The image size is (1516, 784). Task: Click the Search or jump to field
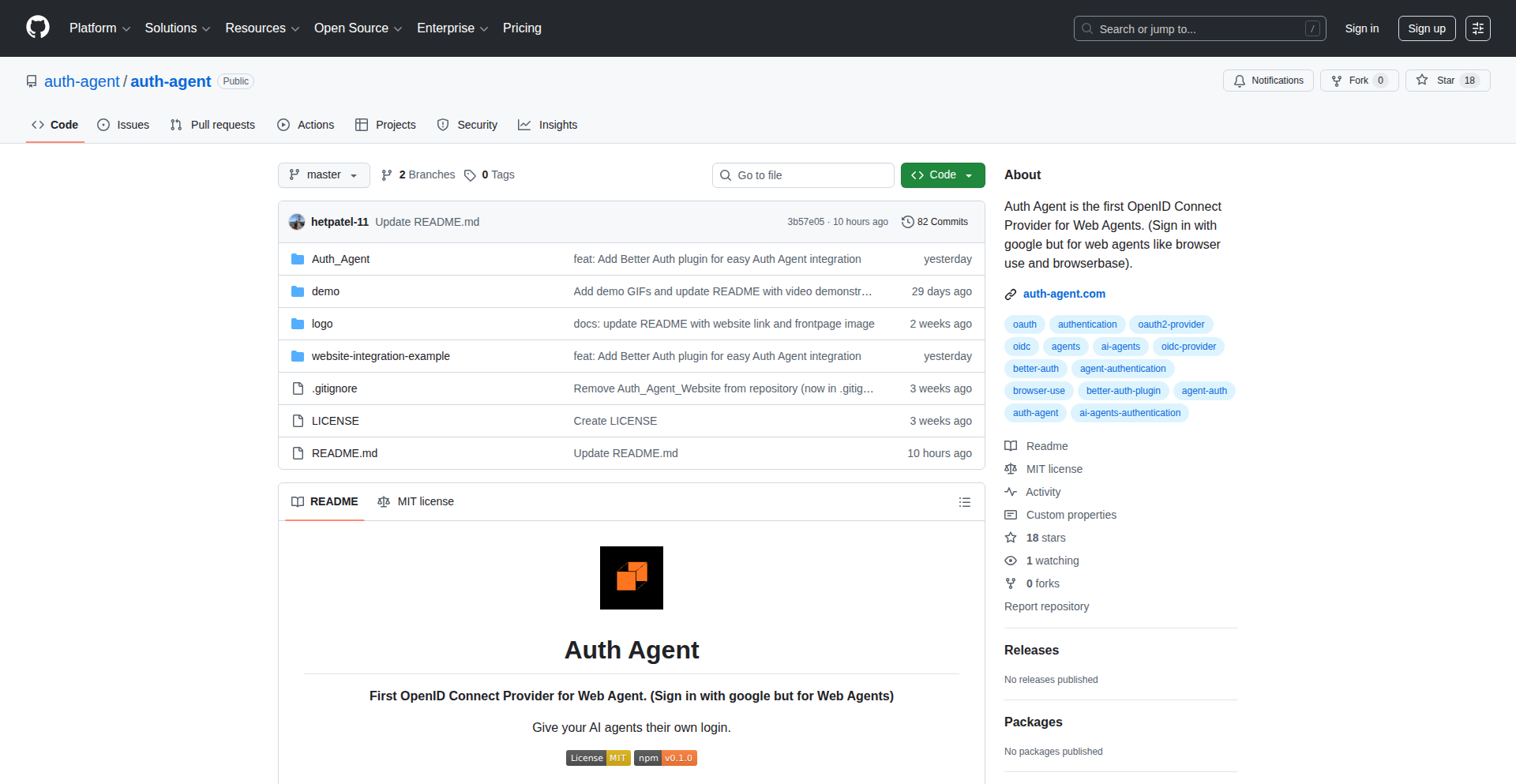click(1199, 28)
